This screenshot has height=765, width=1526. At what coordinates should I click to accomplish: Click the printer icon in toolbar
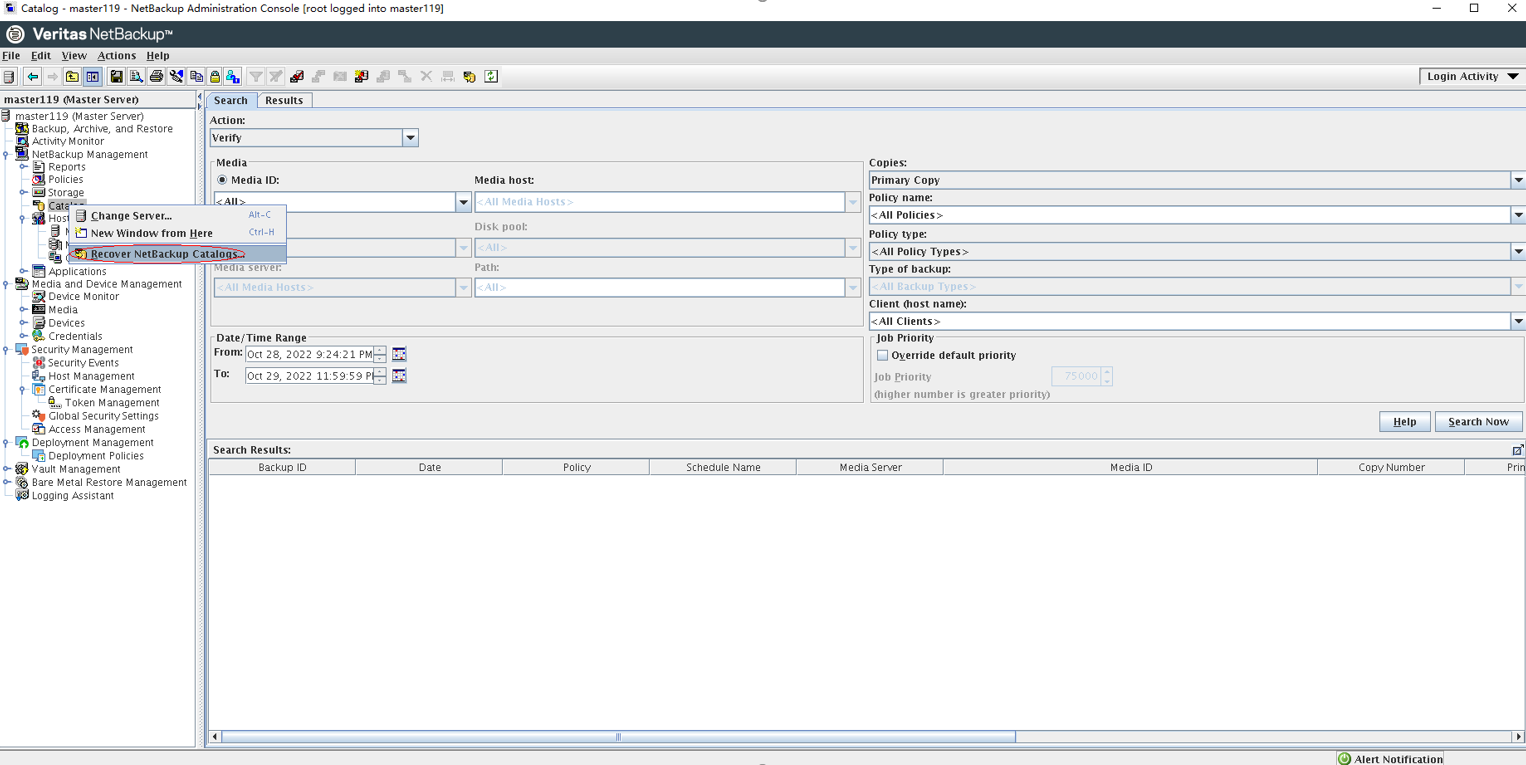click(x=156, y=77)
